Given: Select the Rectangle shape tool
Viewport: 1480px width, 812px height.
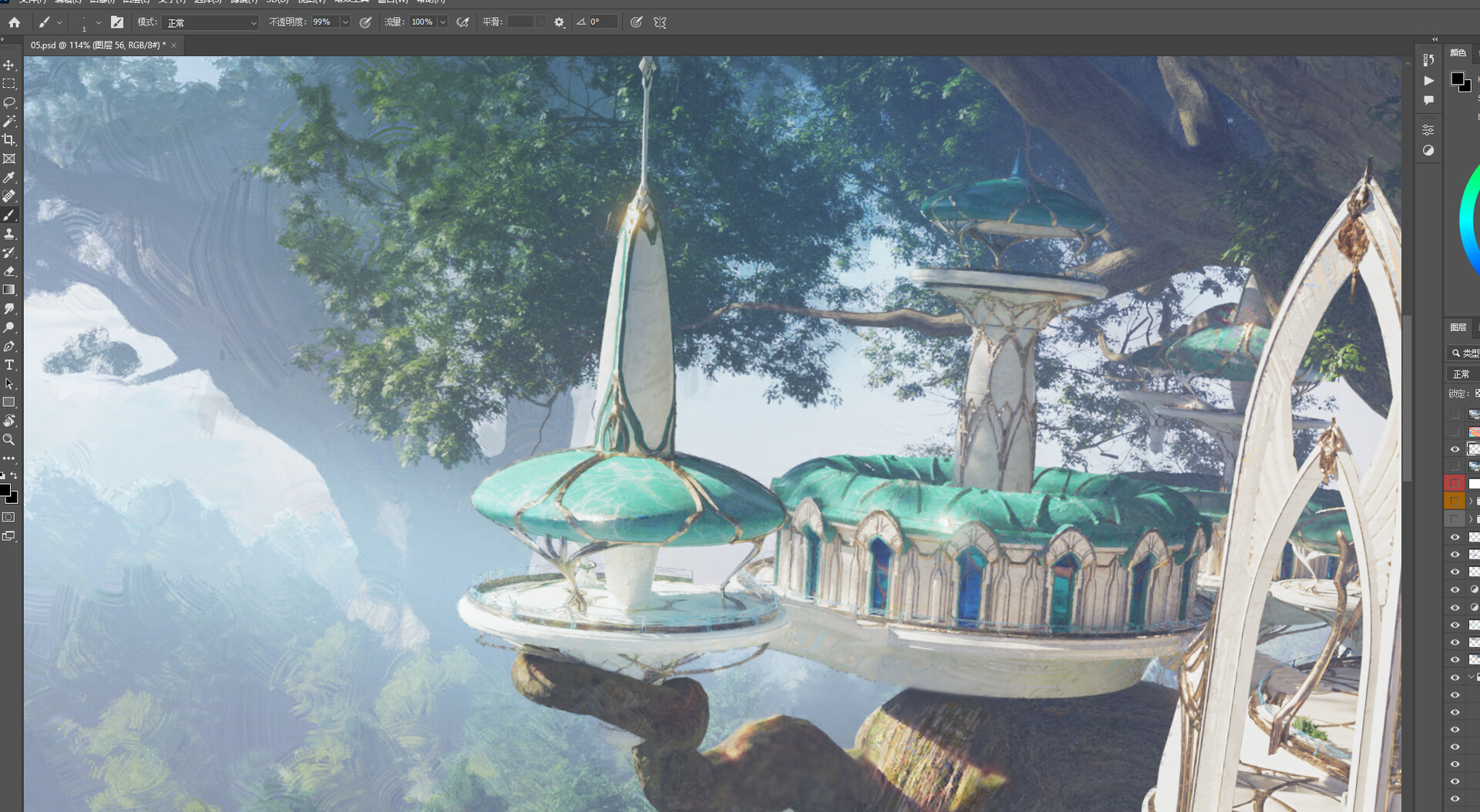Looking at the screenshot, I should 9,402.
